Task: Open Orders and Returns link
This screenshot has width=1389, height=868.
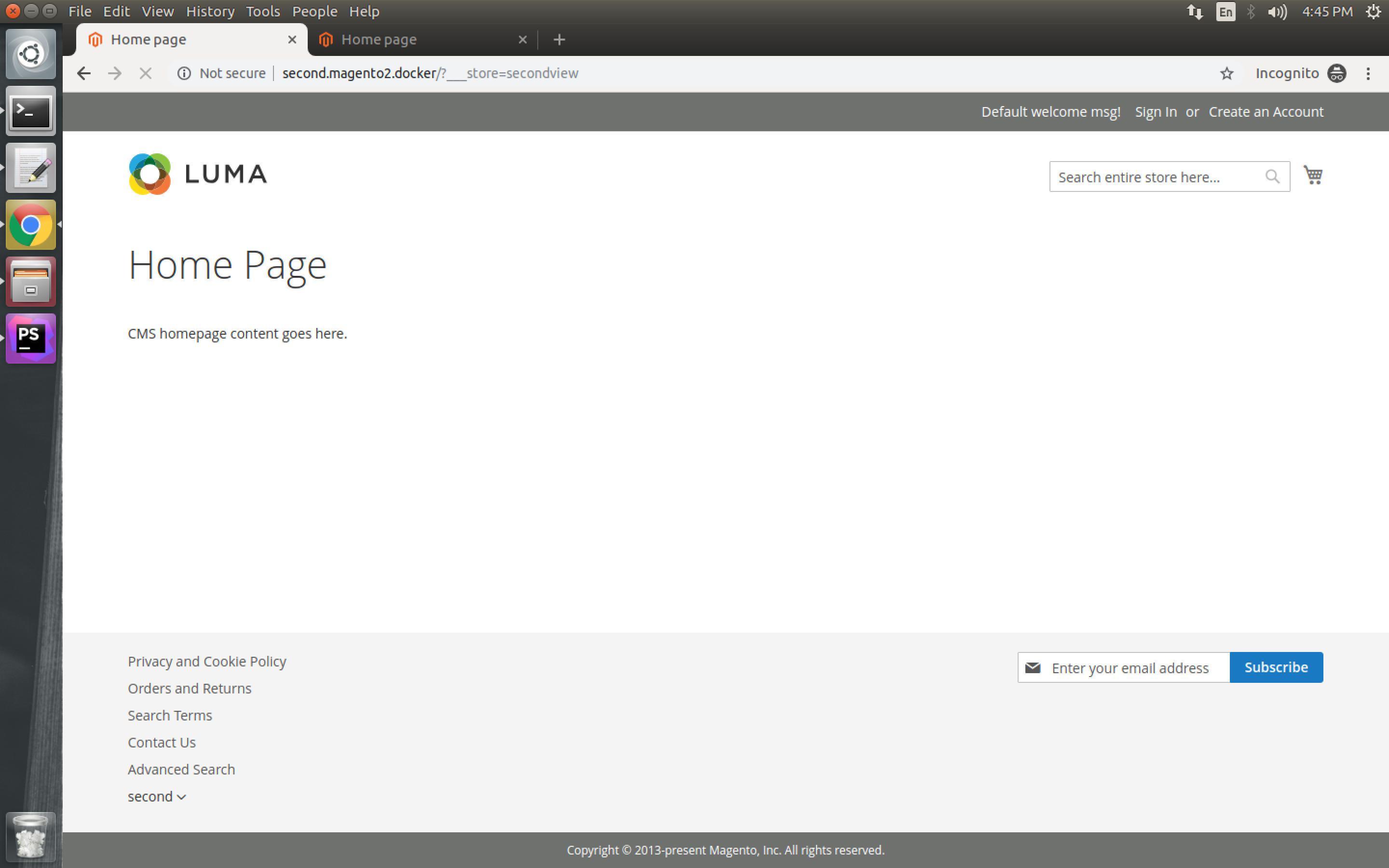Action: pyautogui.click(x=190, y=689)
